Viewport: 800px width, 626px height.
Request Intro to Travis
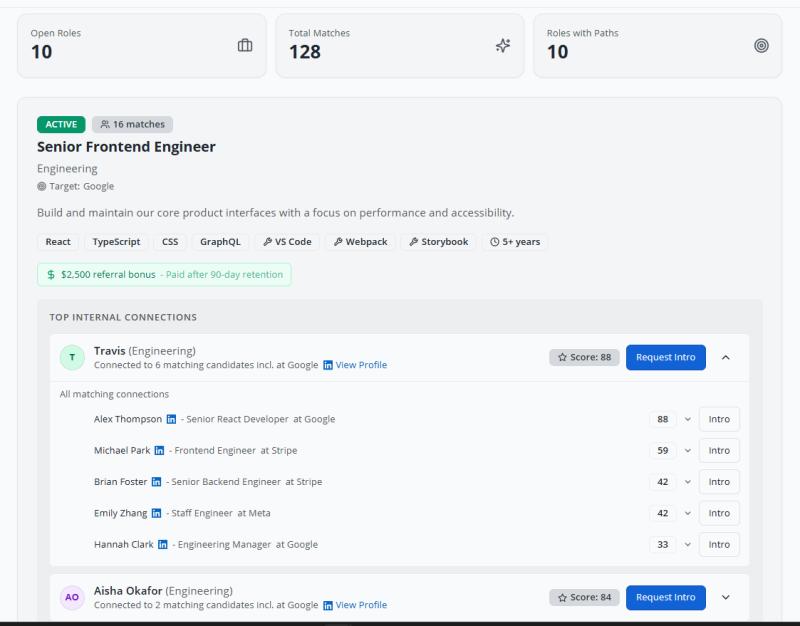tap(665, 358)
